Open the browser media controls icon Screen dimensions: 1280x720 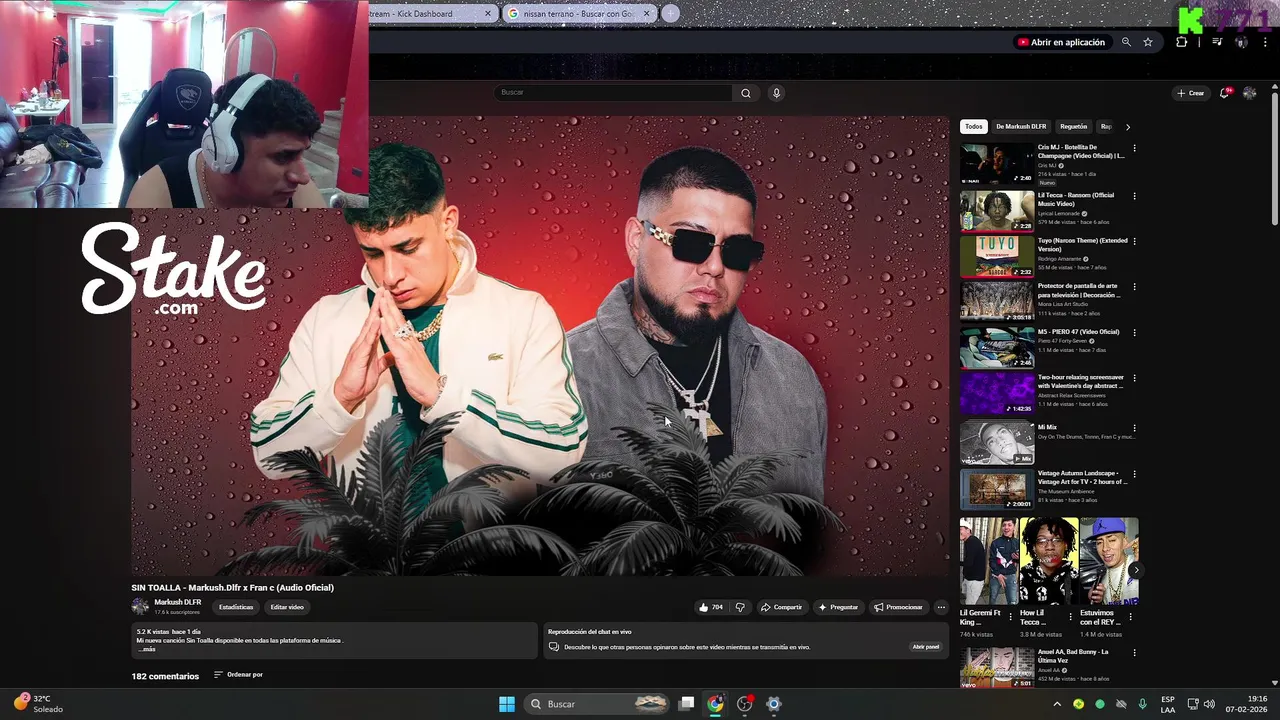click(1217, 42)
